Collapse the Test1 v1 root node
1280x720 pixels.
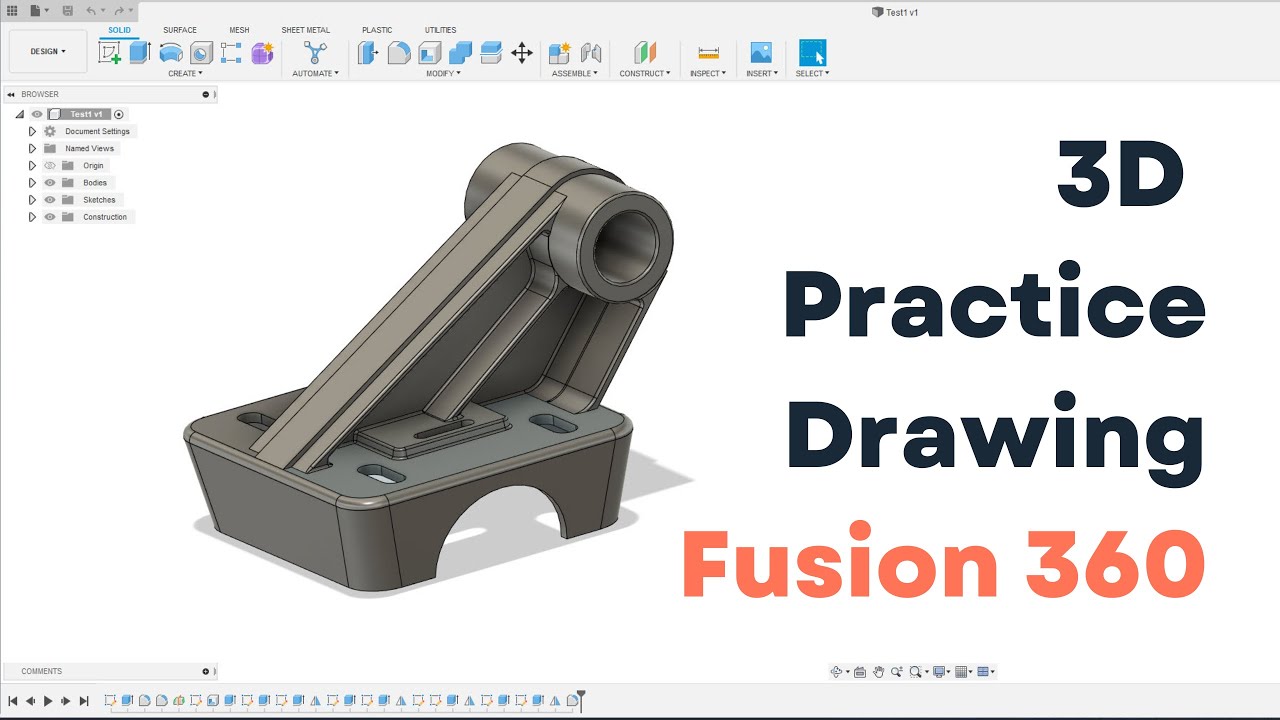pos(19,114)
